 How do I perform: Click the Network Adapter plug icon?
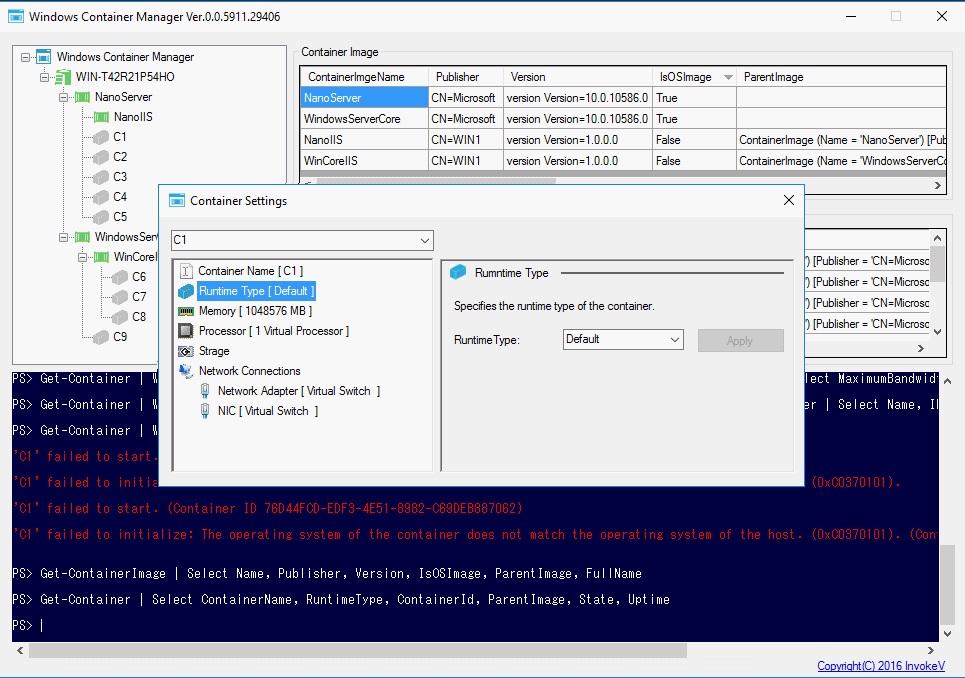click(x=205, y=391)
